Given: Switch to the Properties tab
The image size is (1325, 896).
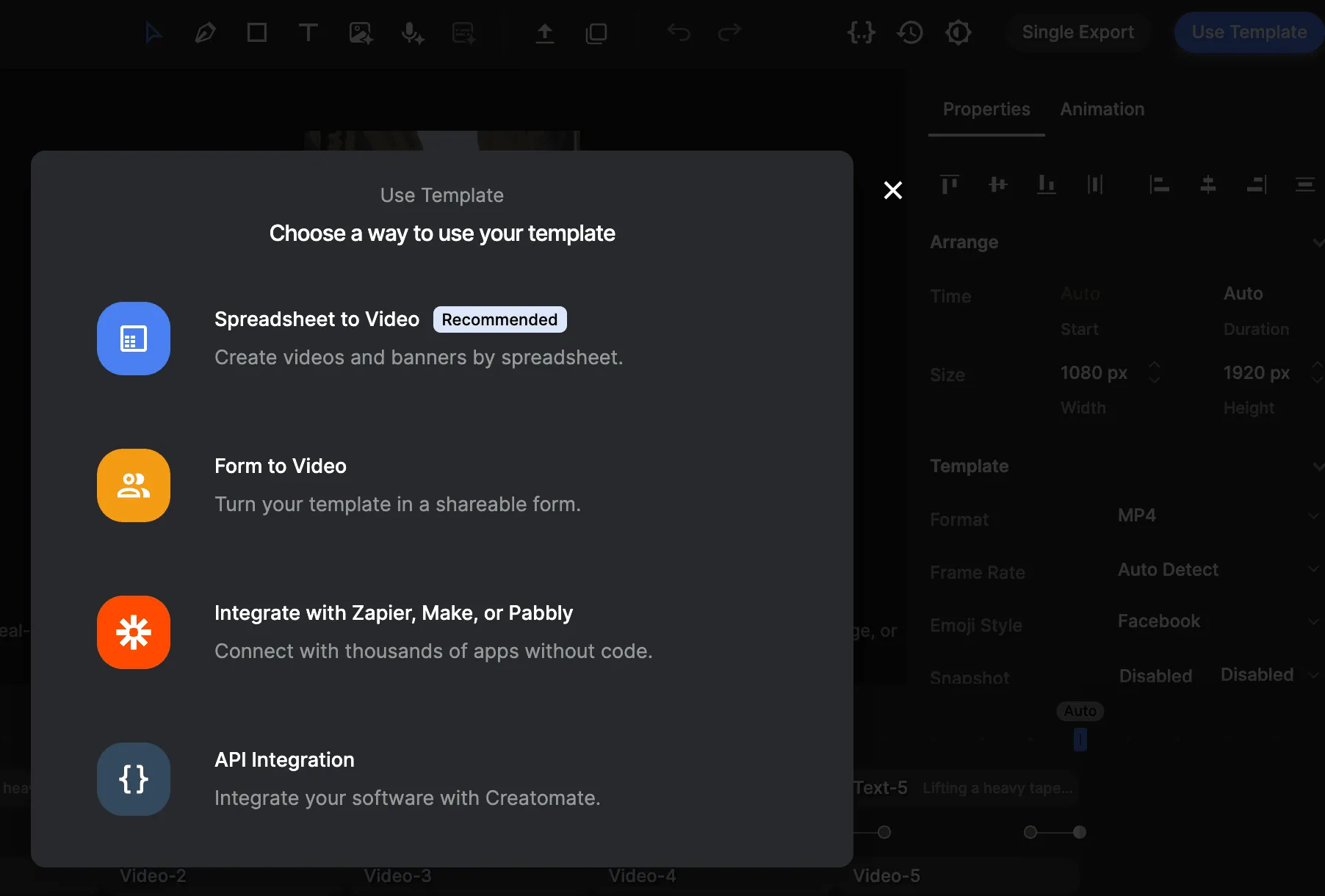Looking at the screenshot, I should [x=986, y=109].
